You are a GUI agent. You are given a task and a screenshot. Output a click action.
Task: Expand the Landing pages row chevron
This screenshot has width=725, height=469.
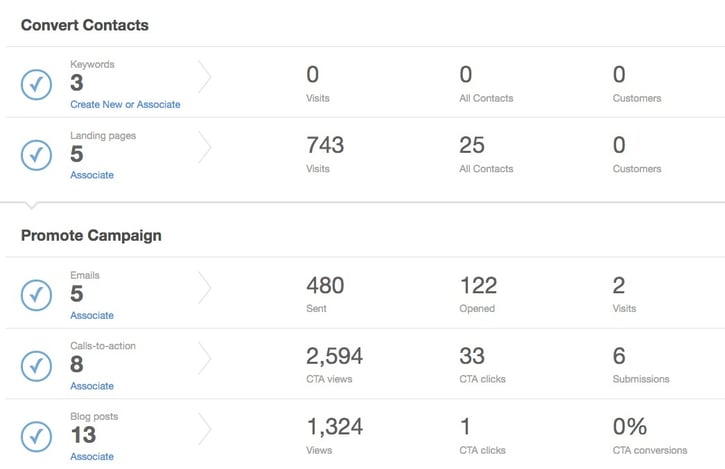(205, 148)
